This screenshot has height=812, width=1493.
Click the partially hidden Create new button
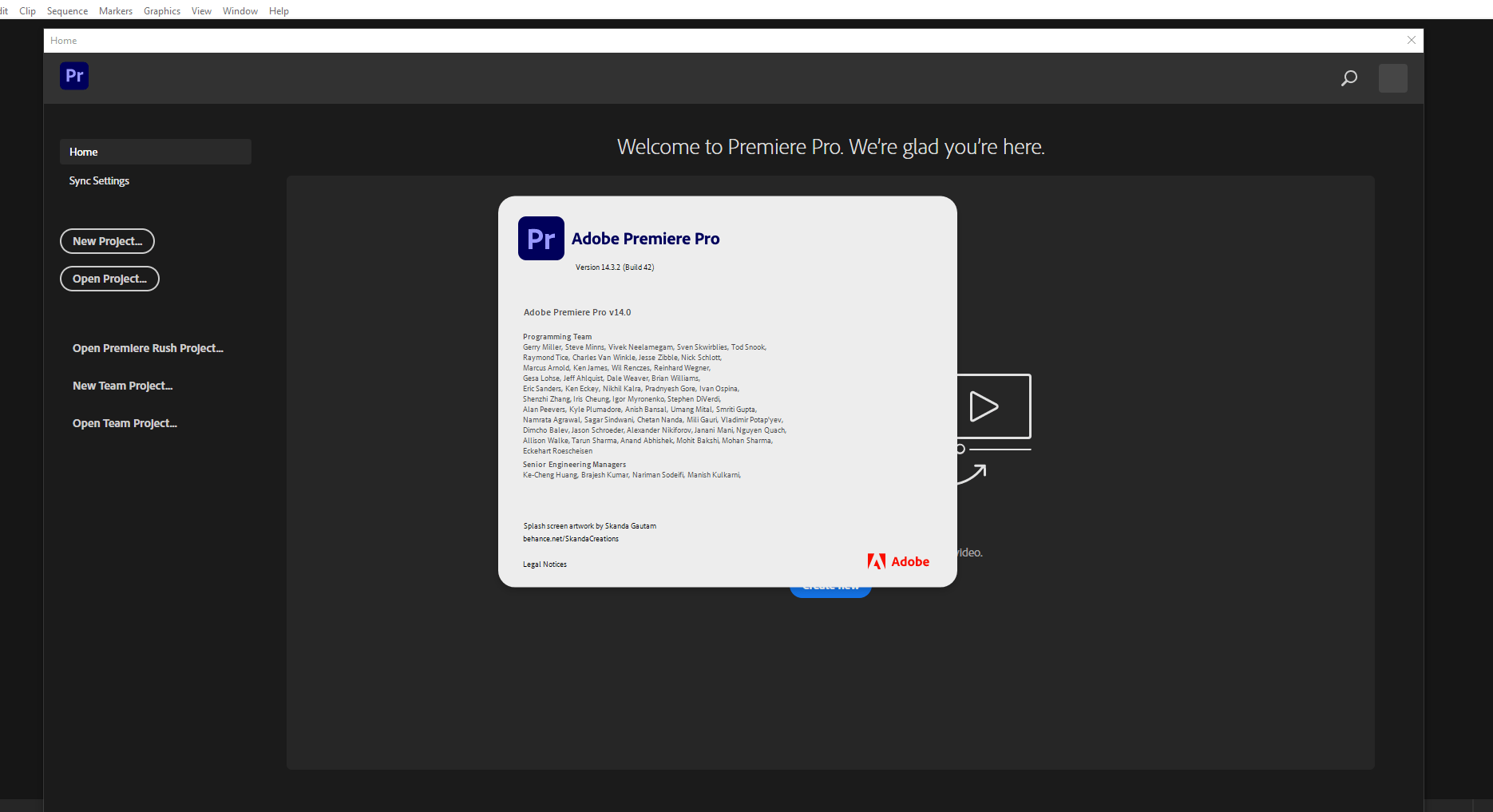830,592
